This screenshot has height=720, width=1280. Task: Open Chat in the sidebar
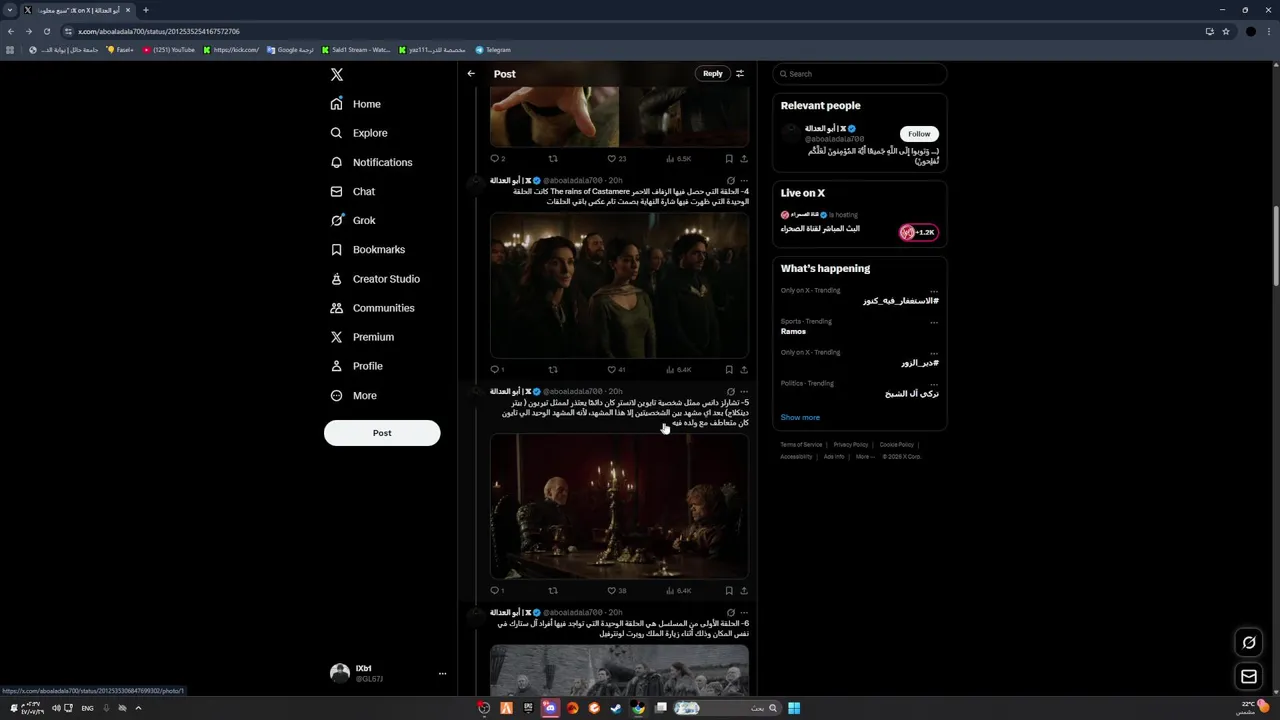coord(353,191)
